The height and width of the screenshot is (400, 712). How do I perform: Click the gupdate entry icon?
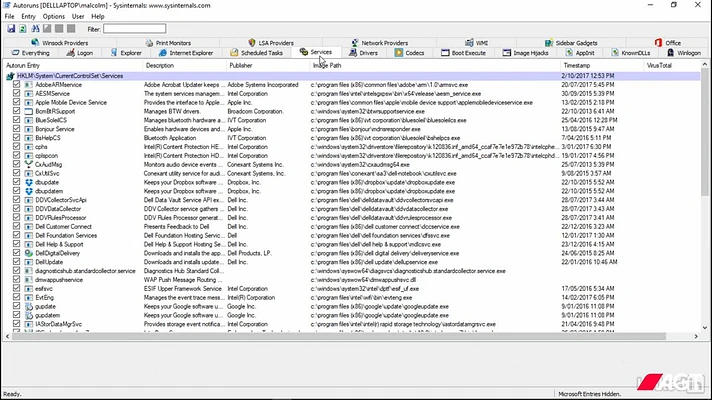(29, 306)
